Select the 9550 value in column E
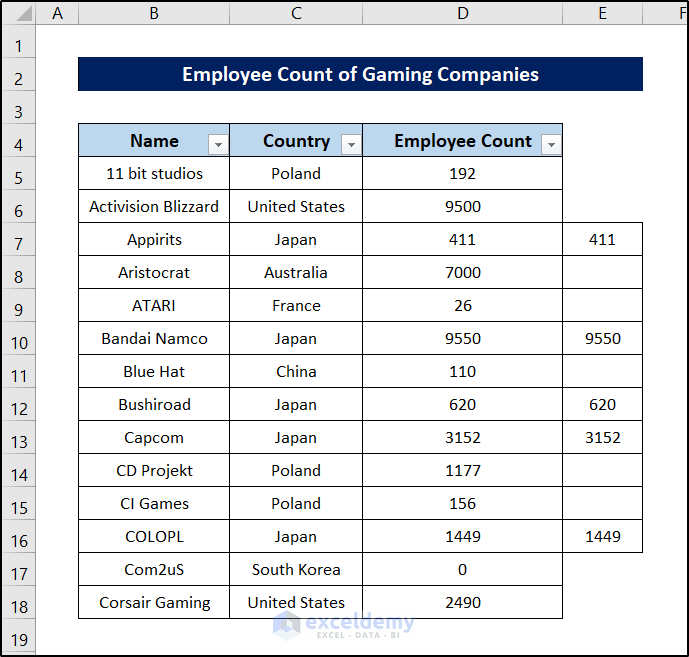The image size is (689, 657). 602,338
